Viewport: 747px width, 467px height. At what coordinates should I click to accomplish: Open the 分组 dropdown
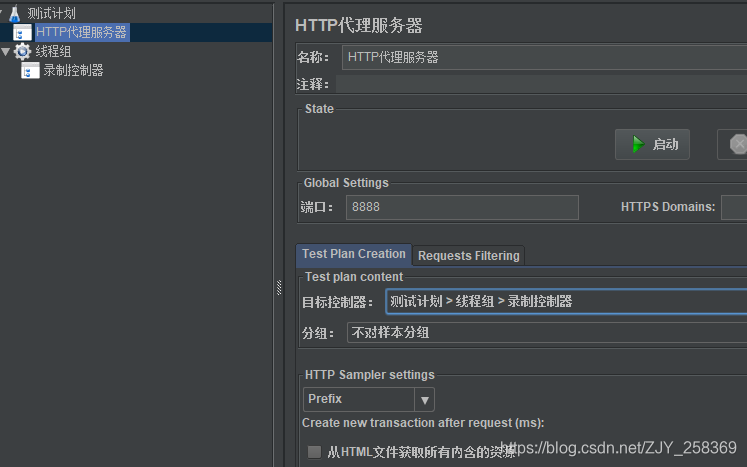(547, 333)
